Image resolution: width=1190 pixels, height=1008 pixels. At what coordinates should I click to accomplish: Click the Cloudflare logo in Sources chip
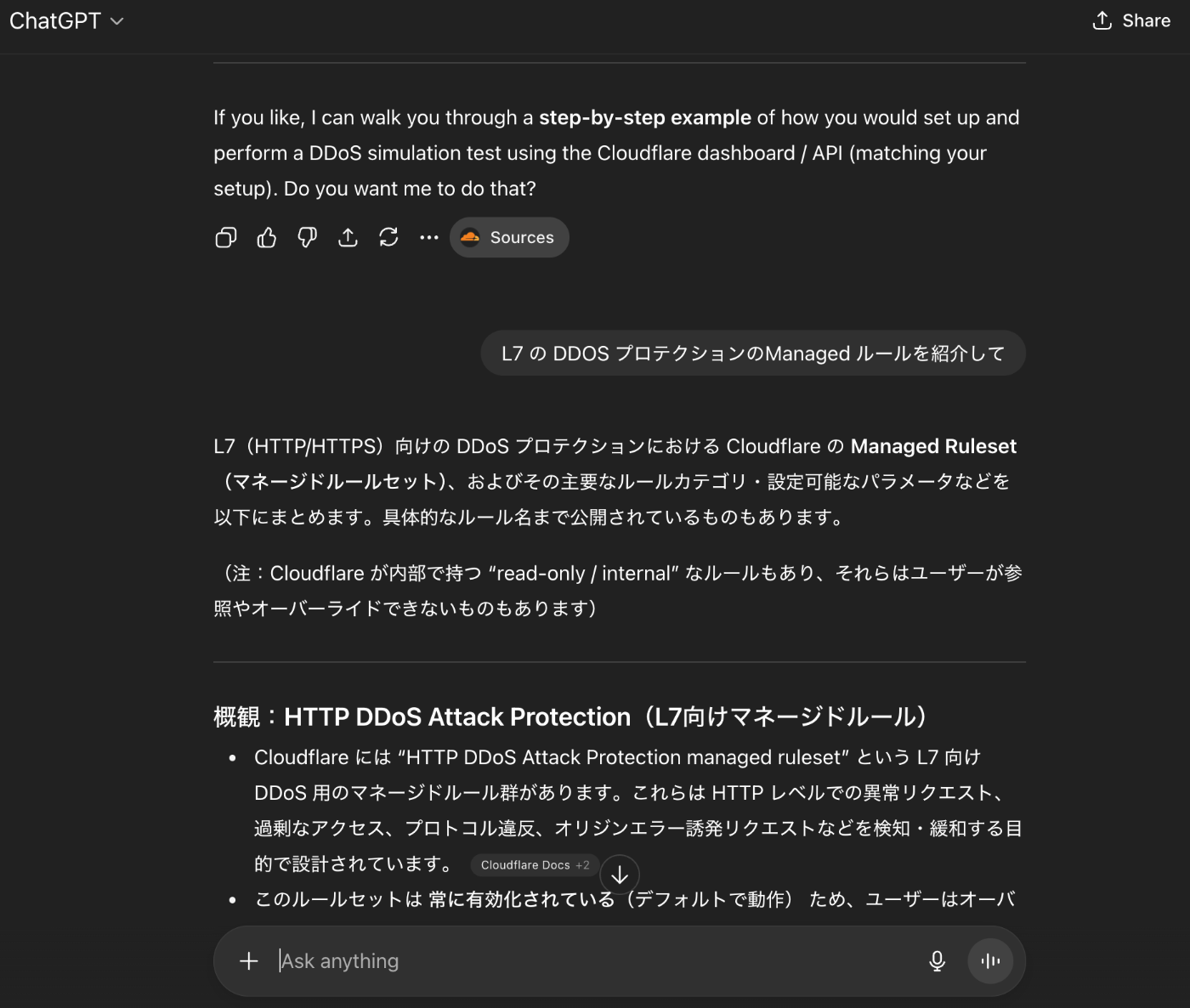[470, 237]
